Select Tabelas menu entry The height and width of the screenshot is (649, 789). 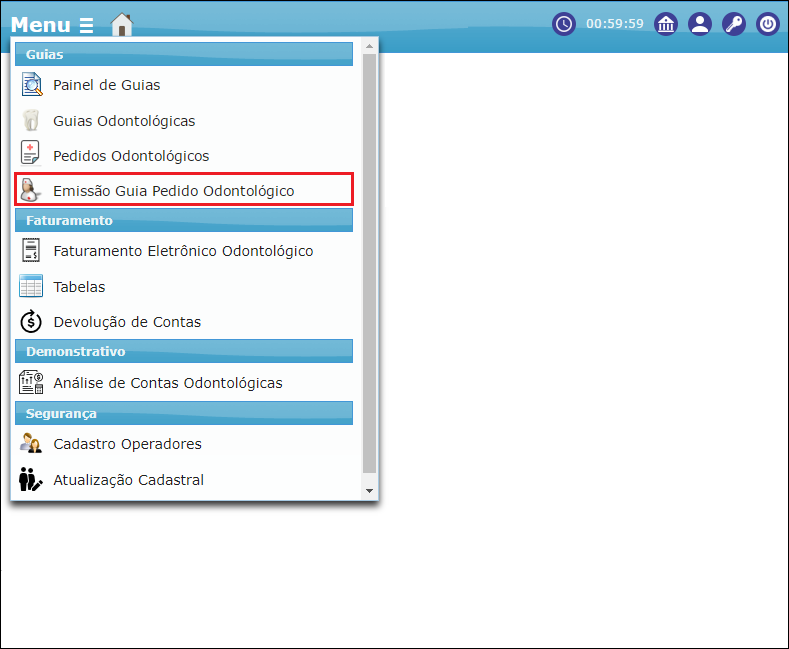click(x=80, y=287)
